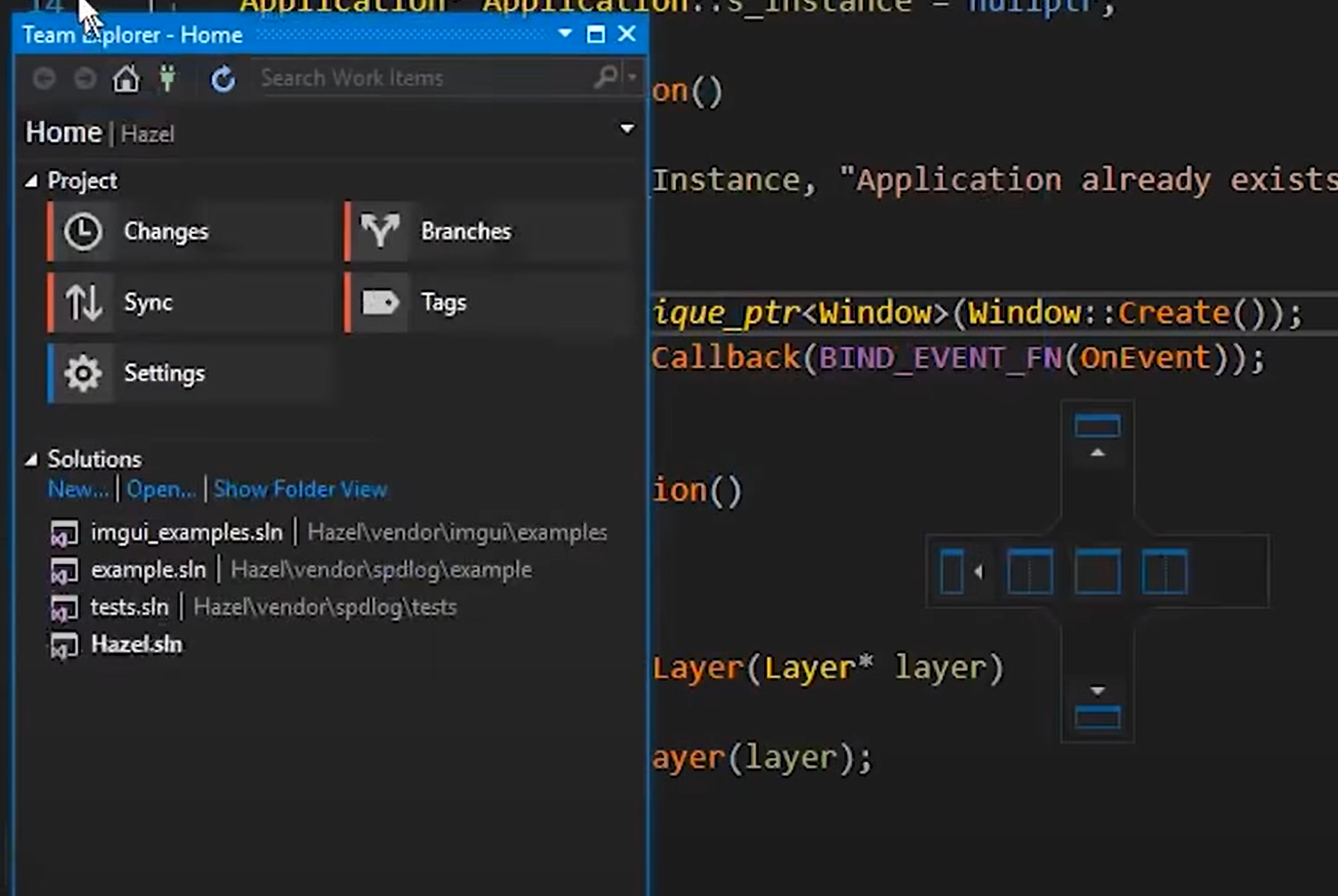Choose dock right split guide
The width and height of the screenshot is (1338, 896).
1165,571
